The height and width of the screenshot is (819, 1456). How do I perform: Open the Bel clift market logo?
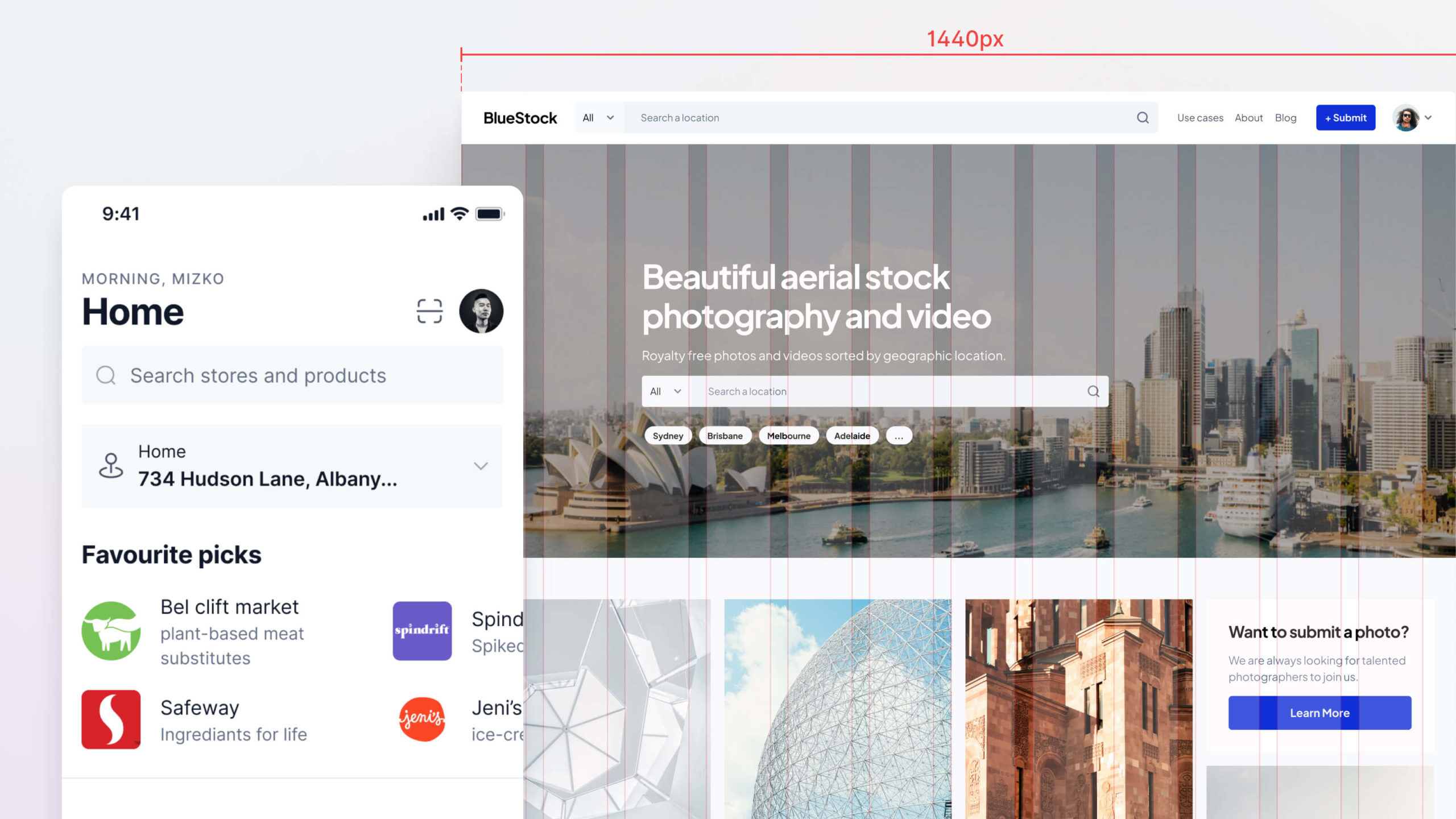pyautogui.click(x=111, y=631)
